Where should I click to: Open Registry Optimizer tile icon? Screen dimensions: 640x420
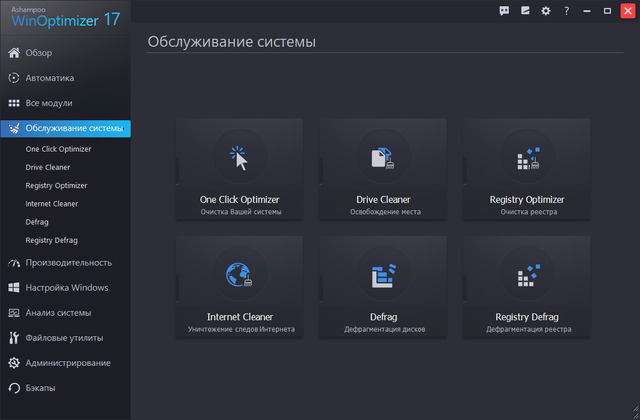coord(526,158)
